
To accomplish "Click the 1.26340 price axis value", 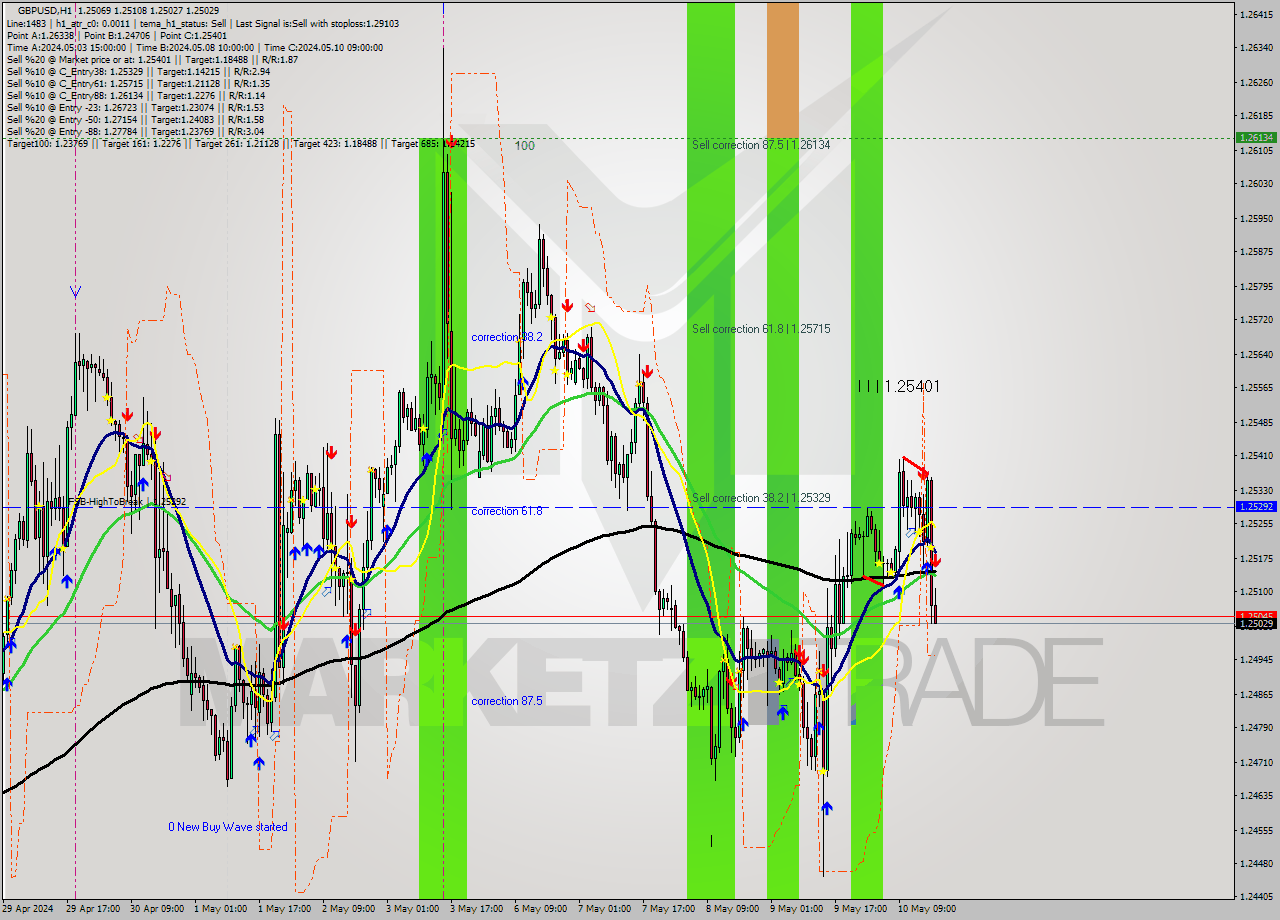I will [x=1256, y=48].
